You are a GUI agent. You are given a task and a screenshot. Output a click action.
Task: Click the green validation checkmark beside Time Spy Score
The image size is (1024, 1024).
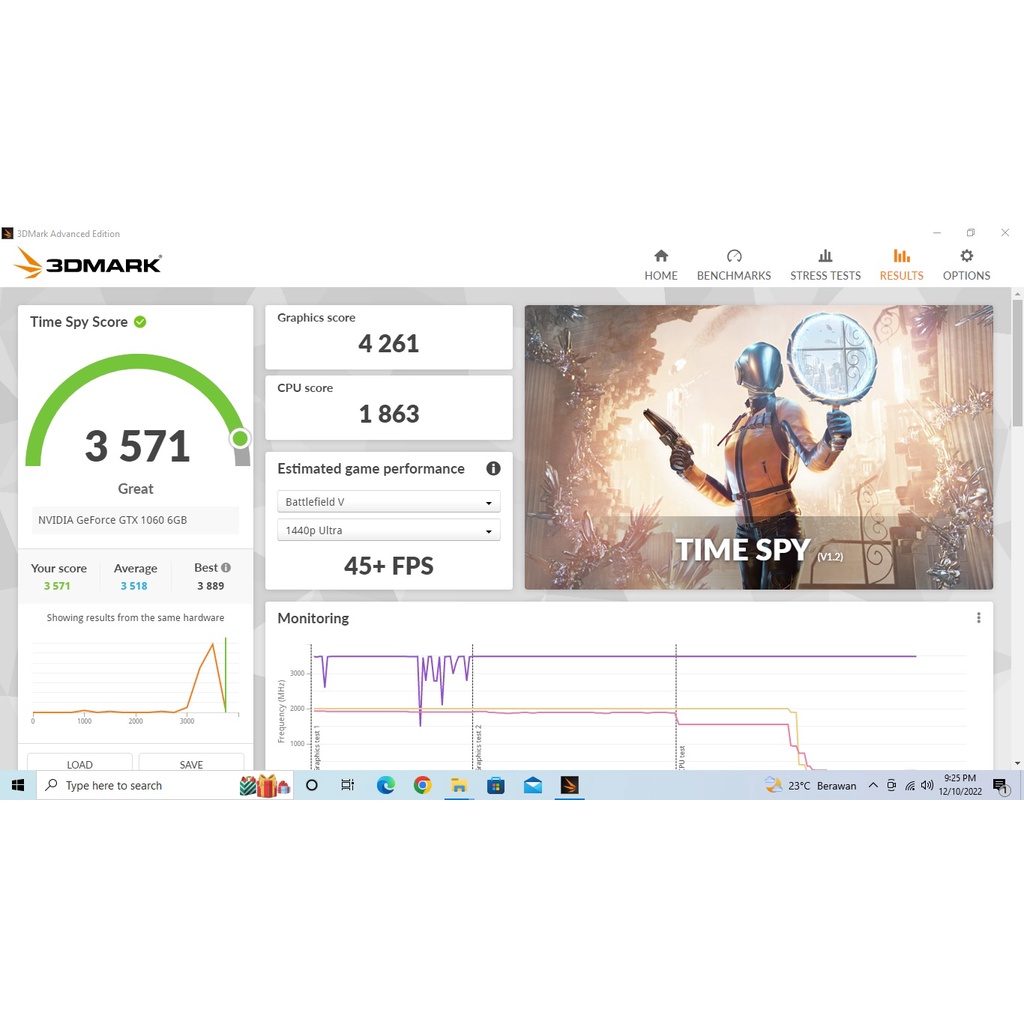click(x=140, y=322)
